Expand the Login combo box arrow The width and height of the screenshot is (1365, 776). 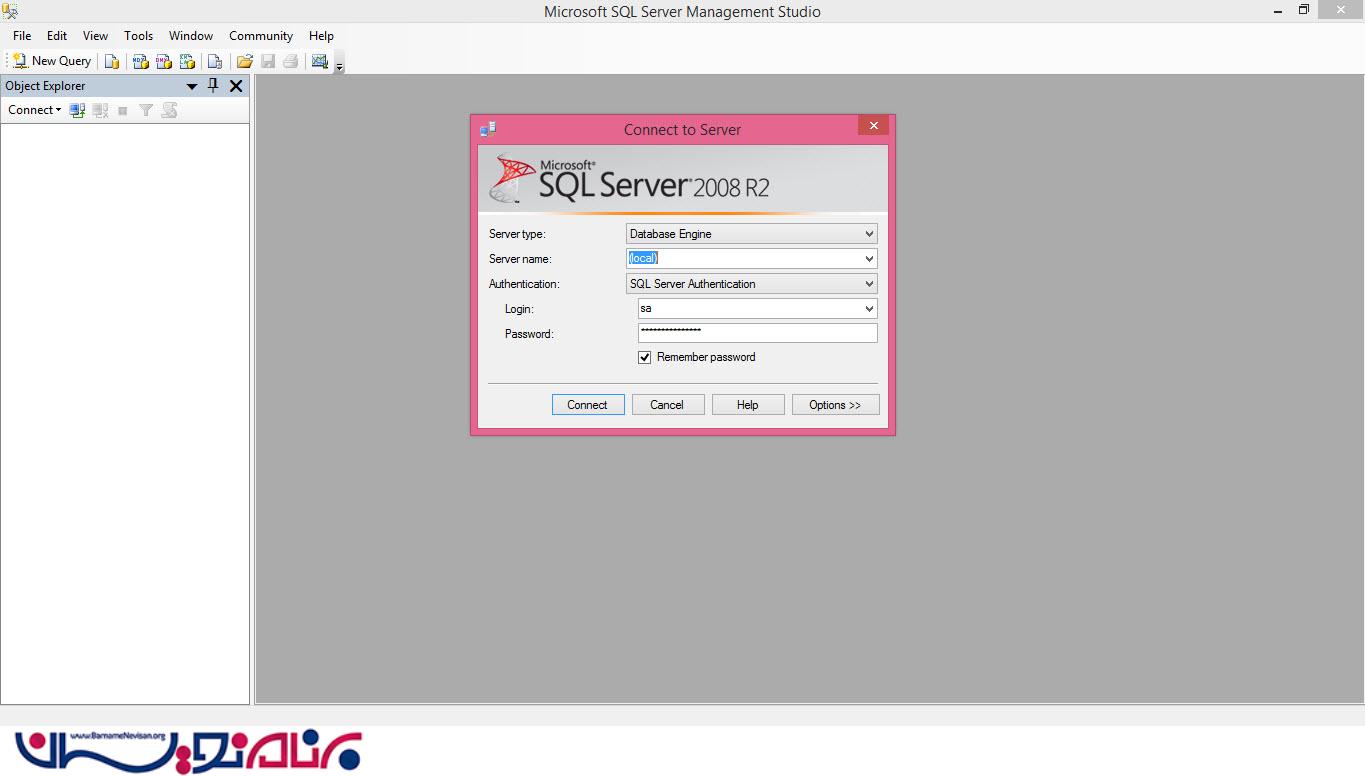click(x=868, y=309)
